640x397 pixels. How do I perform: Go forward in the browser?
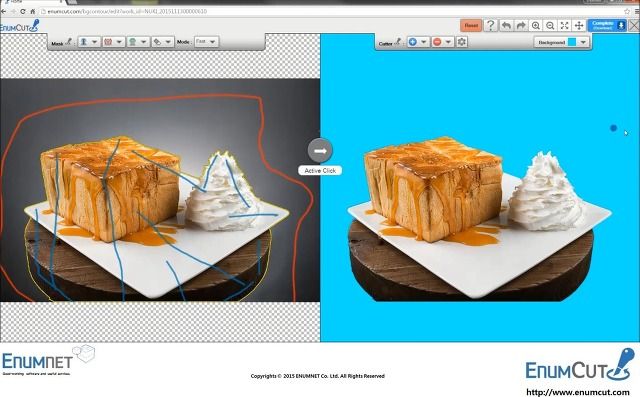(x=13, y=11)
